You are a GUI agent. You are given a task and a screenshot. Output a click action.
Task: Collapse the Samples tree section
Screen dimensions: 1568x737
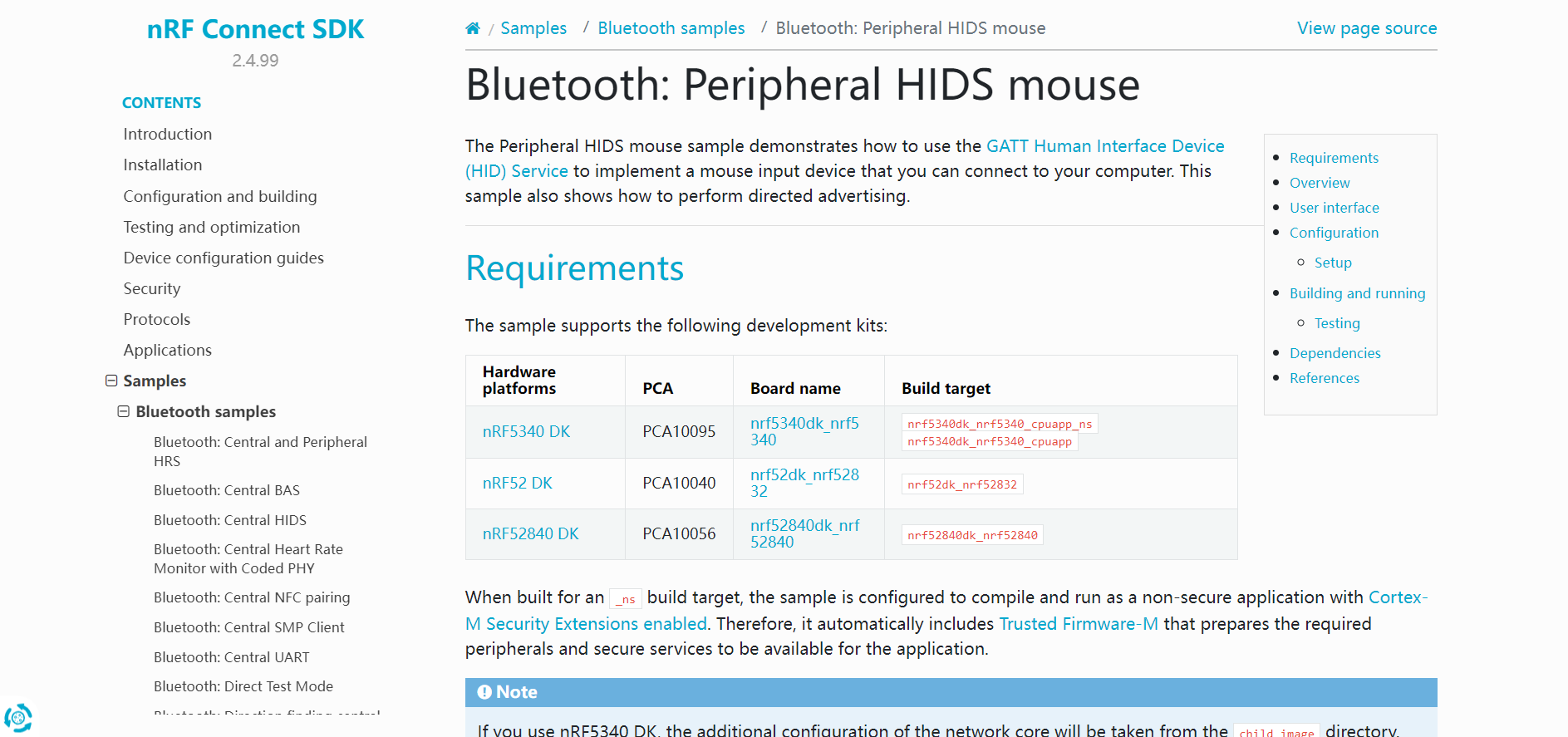(111, 381)
